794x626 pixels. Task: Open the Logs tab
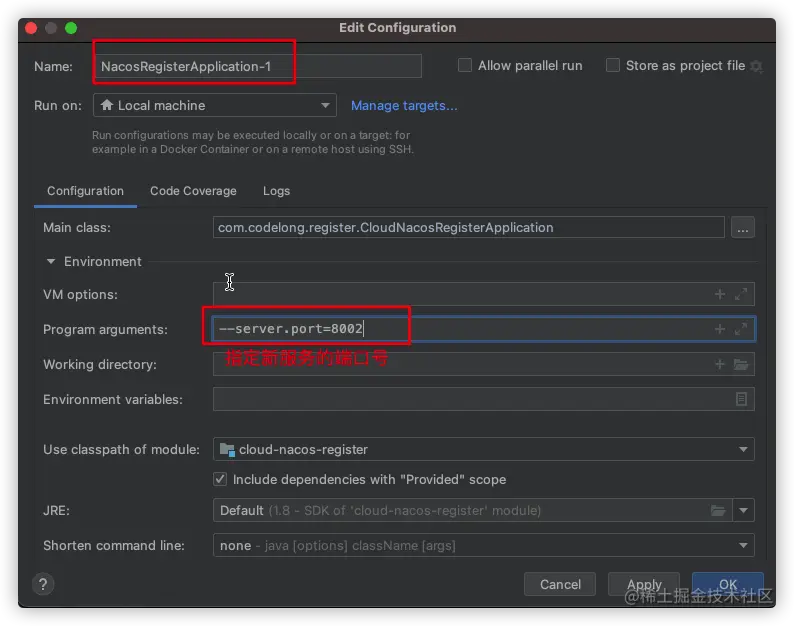[276, 191]
